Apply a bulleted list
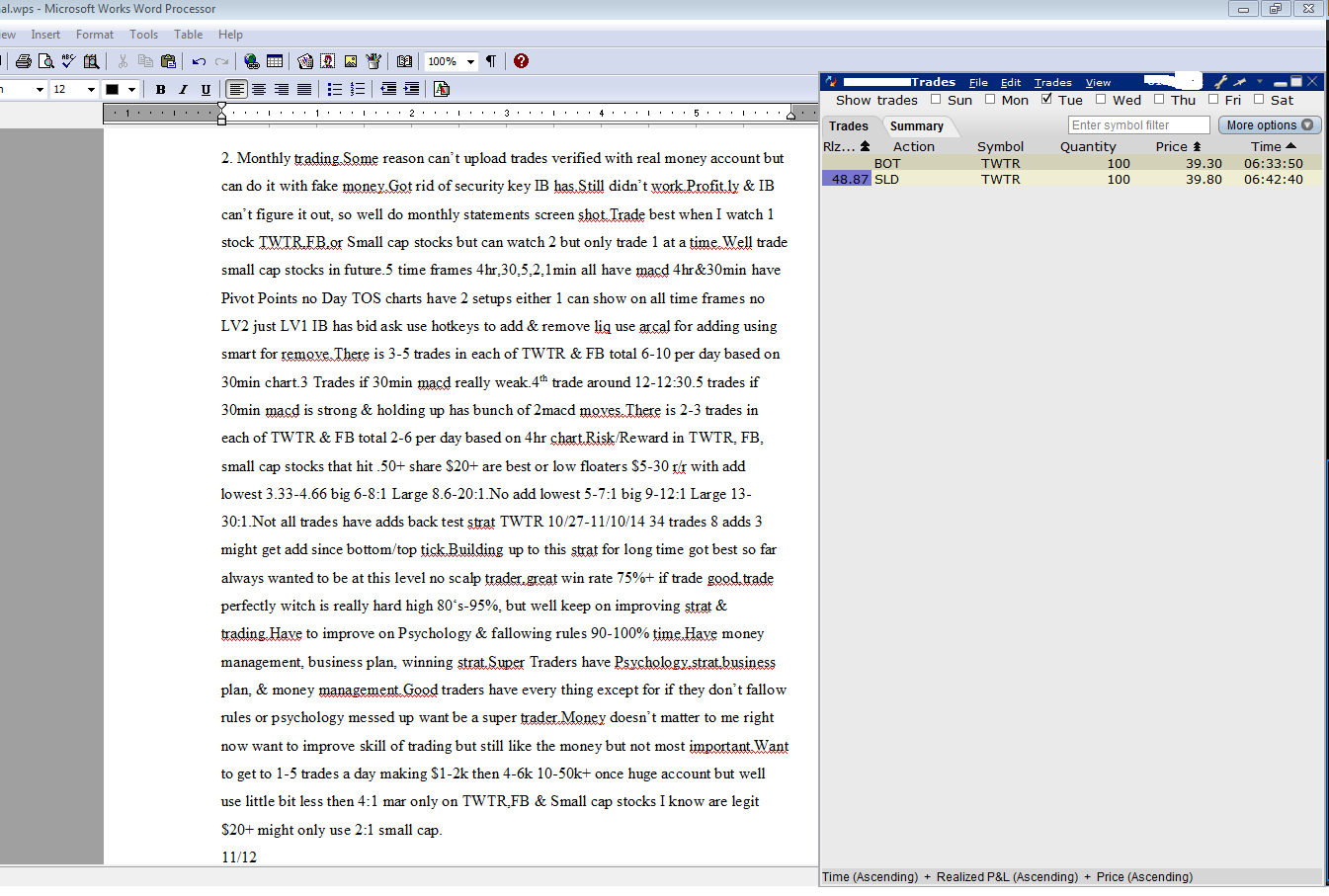1329x896 pixels. pos(335,89)
